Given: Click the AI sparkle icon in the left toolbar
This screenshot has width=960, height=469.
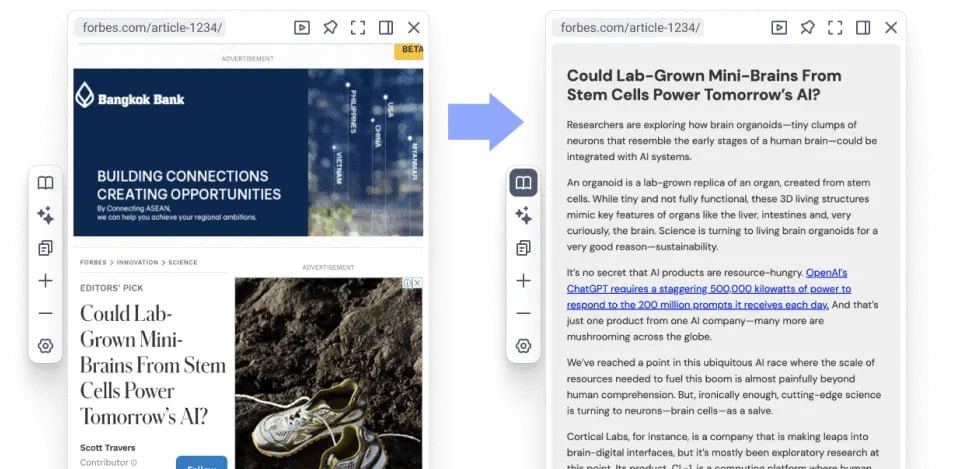Looking at the screenshot, I should pos(45,216).
